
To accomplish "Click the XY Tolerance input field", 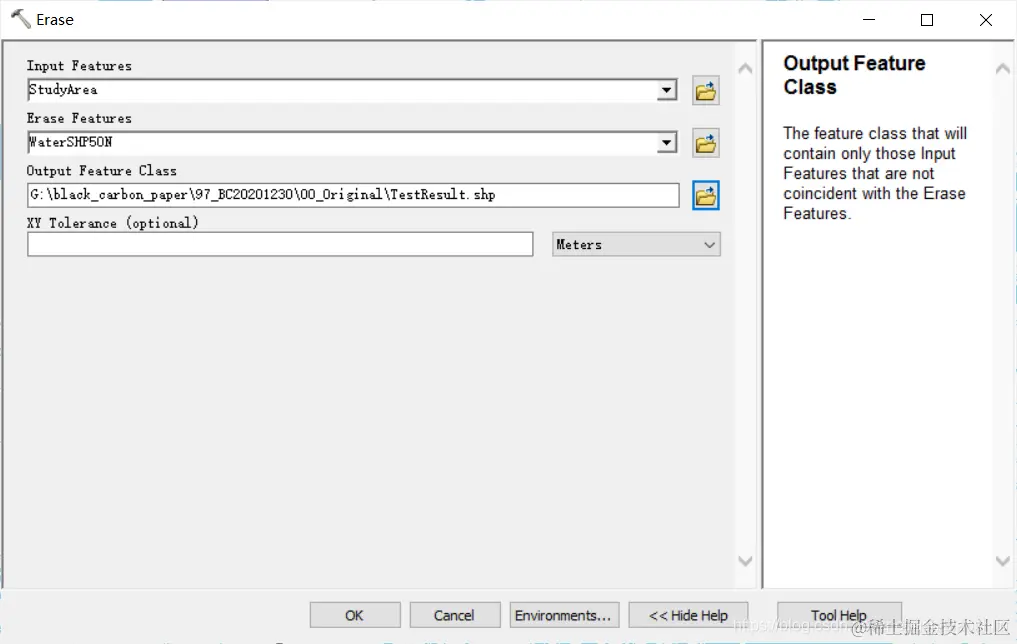I will [x=280, y=244].
